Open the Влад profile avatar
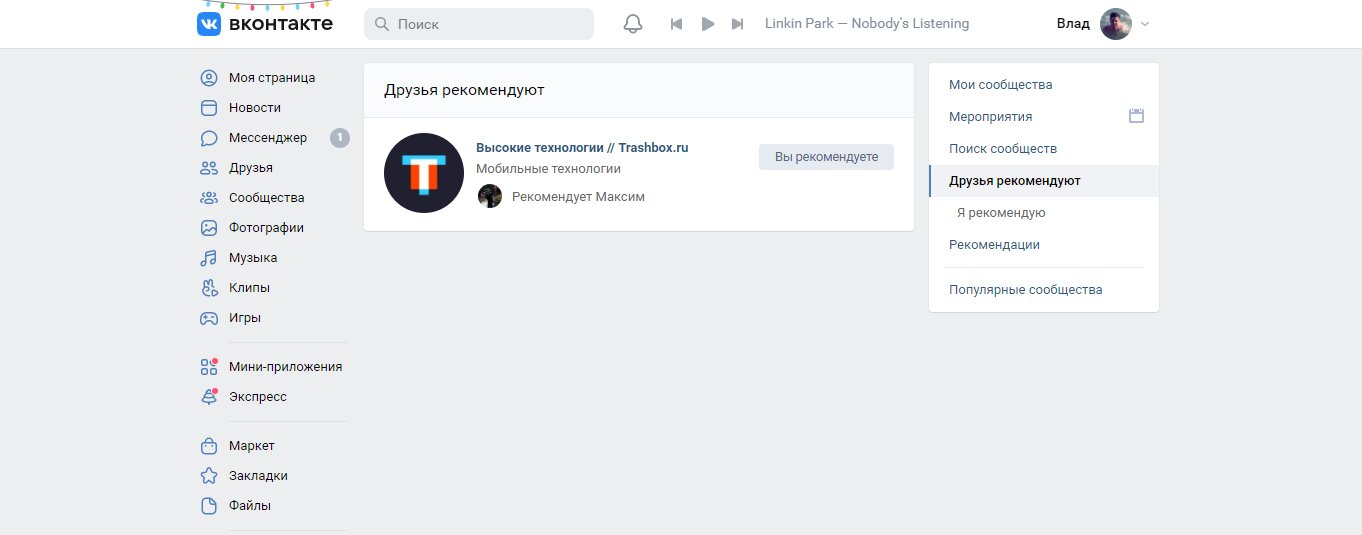This screenshot has height=535, width=1362. click(1116, 24)
